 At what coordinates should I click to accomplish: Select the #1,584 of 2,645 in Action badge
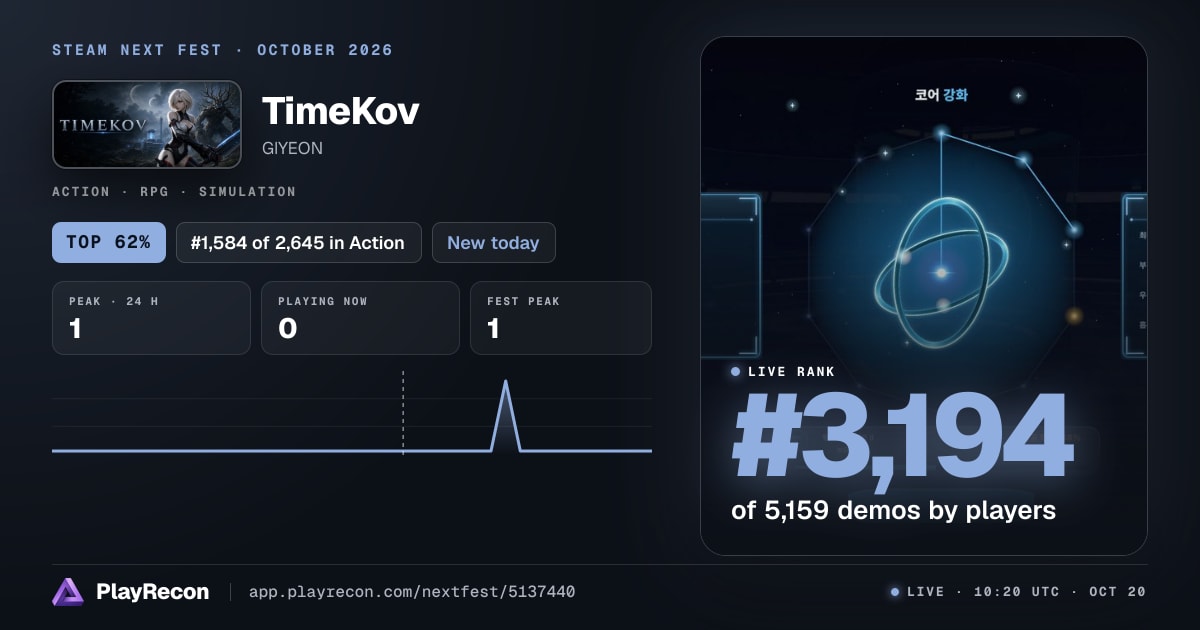(x=298, y=242)
